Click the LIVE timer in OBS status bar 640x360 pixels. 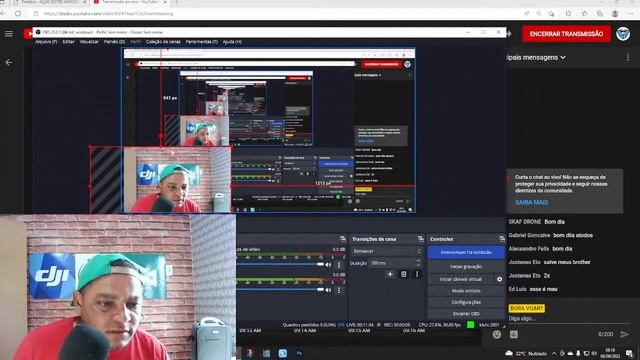click(360, 325)
